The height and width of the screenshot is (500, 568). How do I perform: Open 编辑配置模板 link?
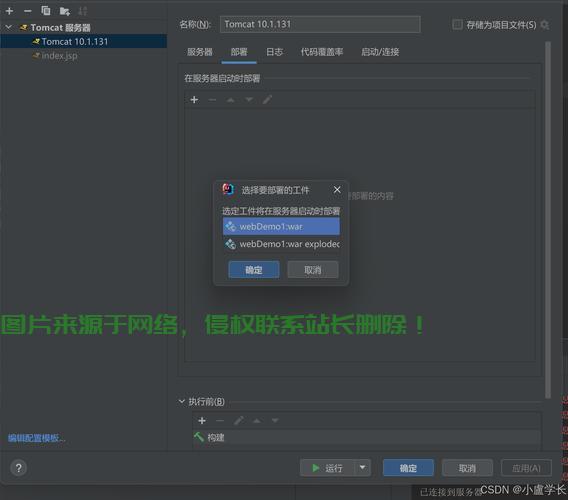coord(37,438)
